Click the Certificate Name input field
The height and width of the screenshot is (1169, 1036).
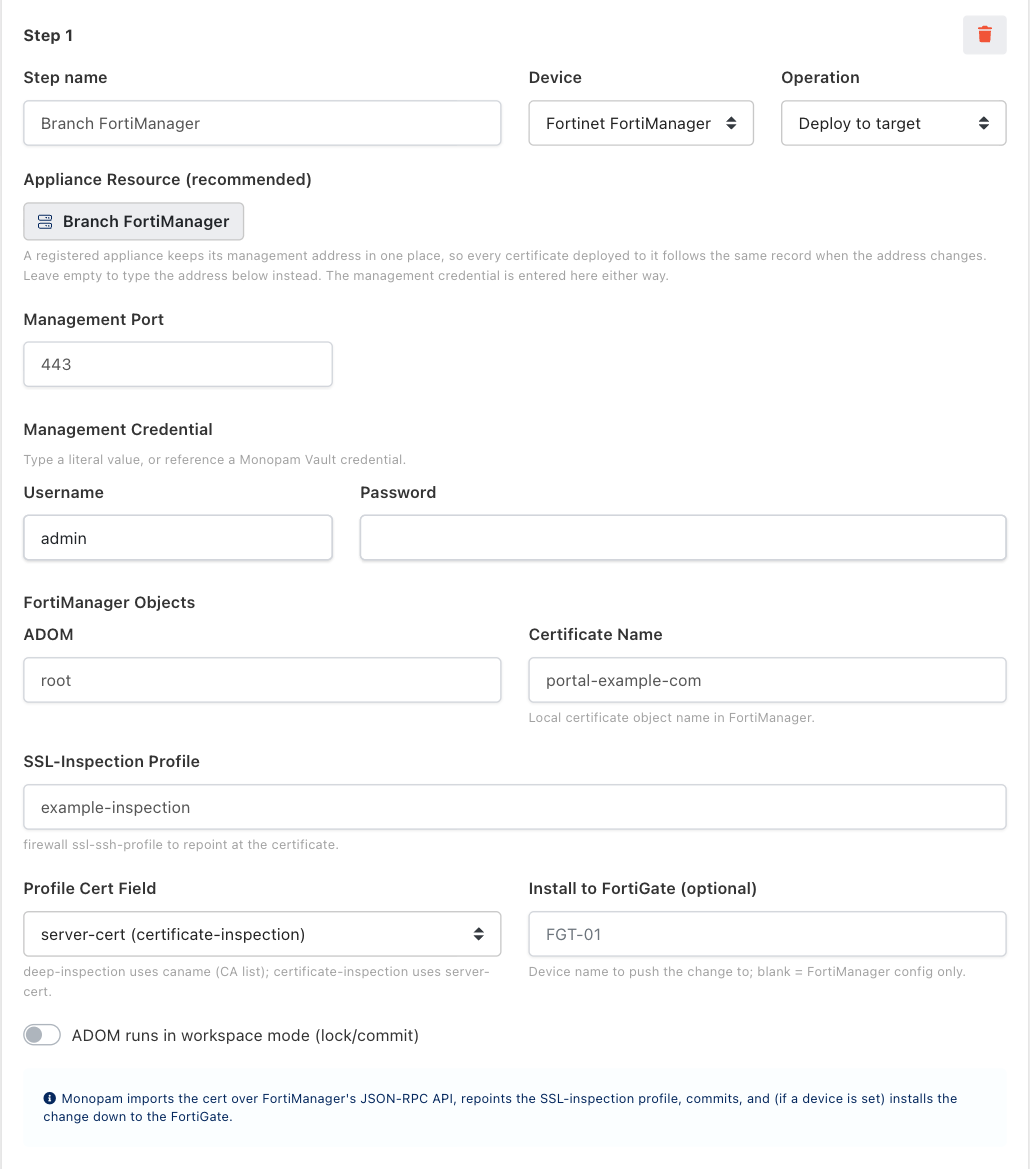pos(767,680)
